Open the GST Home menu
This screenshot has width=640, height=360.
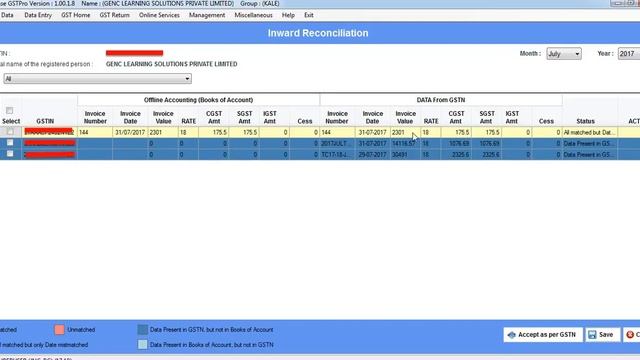(76, 15)
